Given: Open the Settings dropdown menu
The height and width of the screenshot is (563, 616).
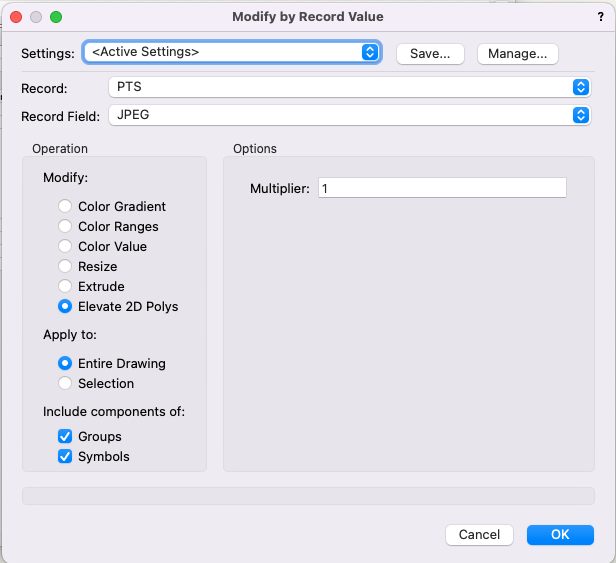Looking at the screenshot, I should (x=231, y=52).
